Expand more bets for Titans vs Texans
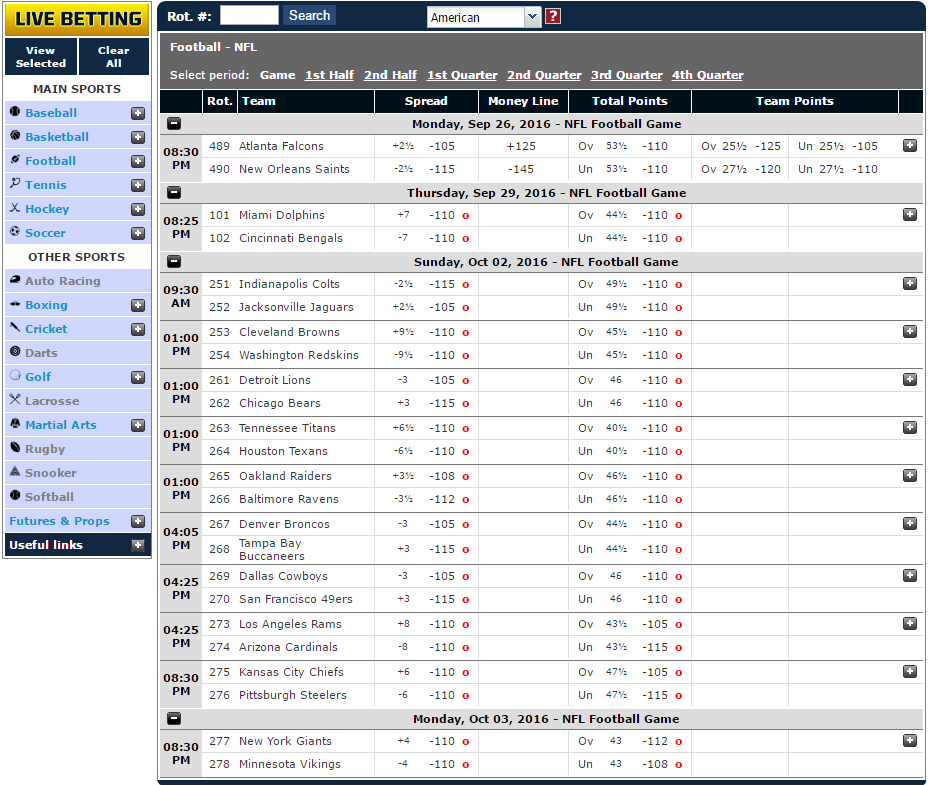928x785 pixels. coord(910,427)
